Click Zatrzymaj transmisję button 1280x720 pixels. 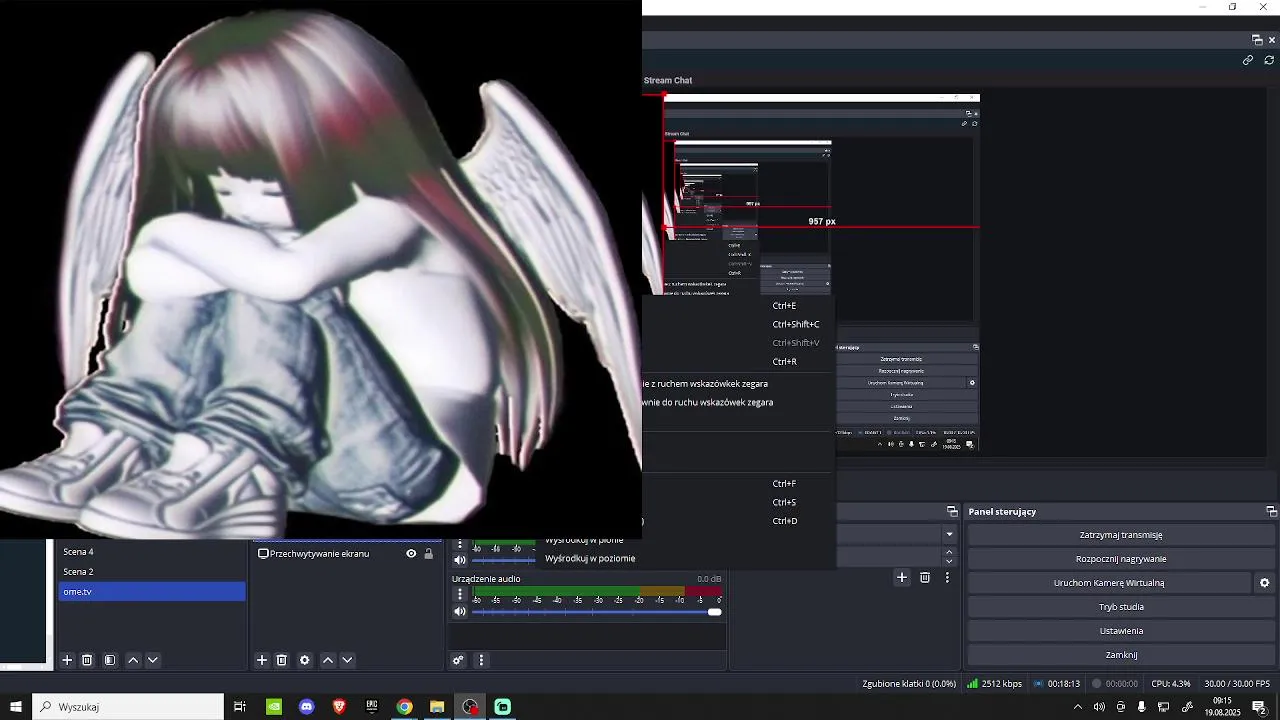click(x=1121, y=535)
